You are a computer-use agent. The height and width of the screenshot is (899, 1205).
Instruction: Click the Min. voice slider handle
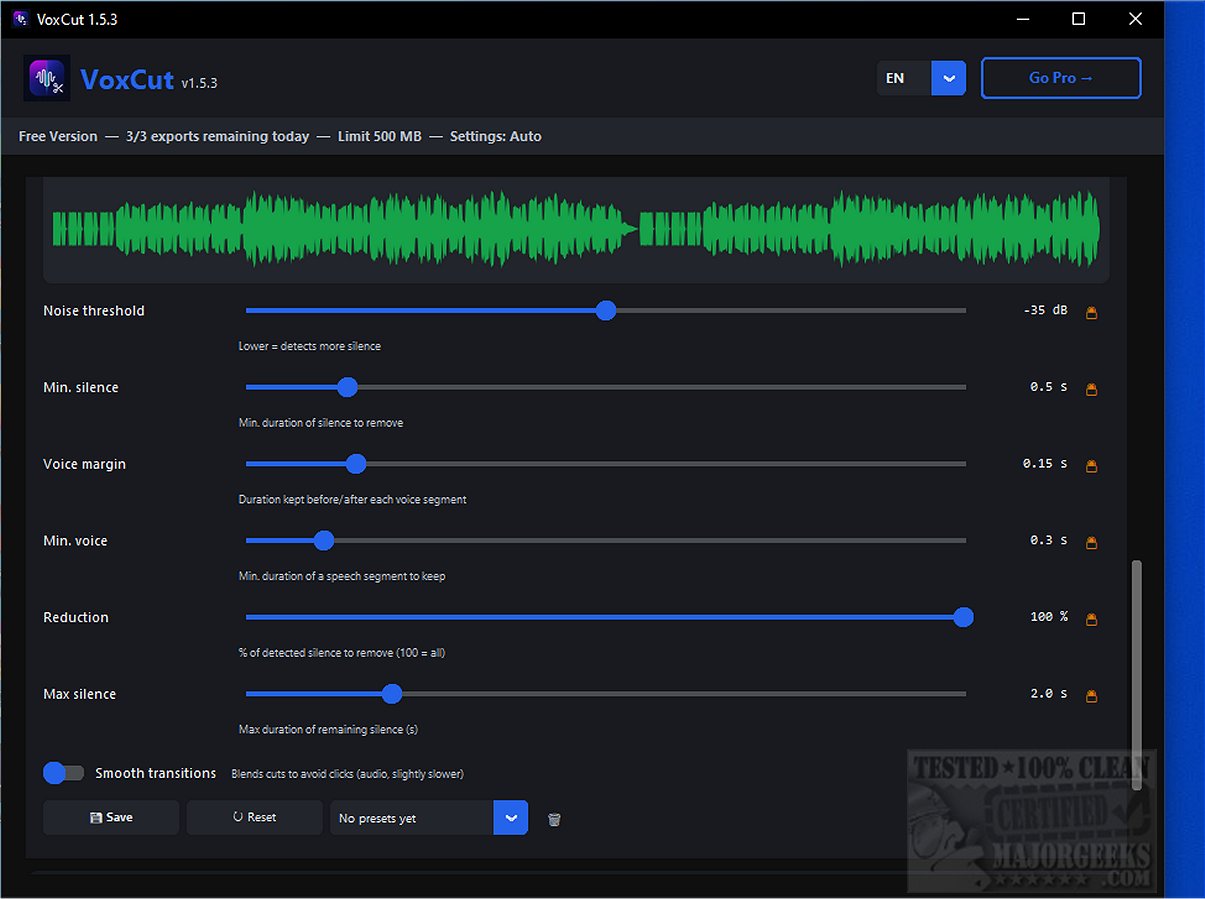coord(323,541)
